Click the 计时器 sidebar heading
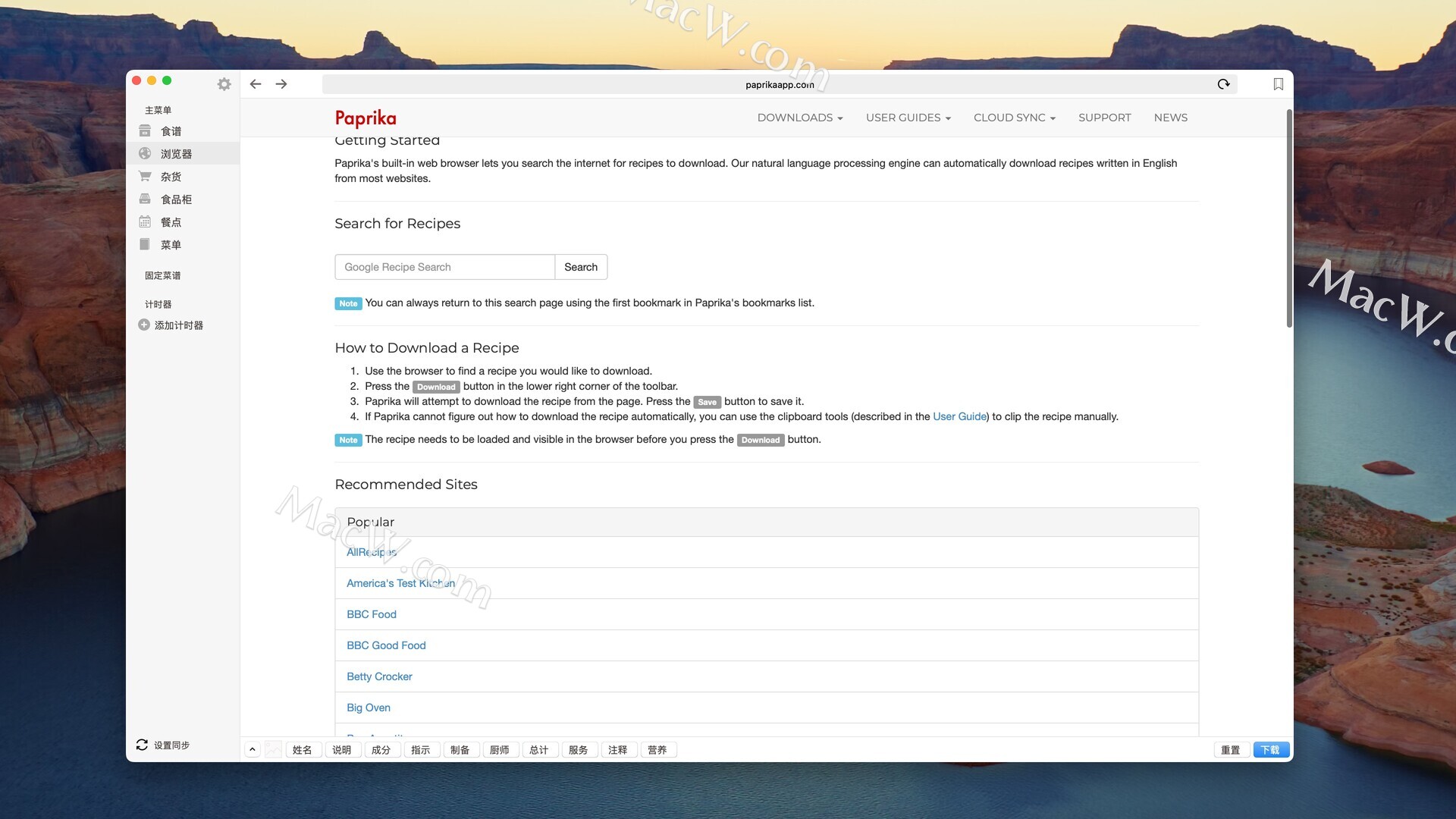1456x819 pixels. click(x=158, y=304)
